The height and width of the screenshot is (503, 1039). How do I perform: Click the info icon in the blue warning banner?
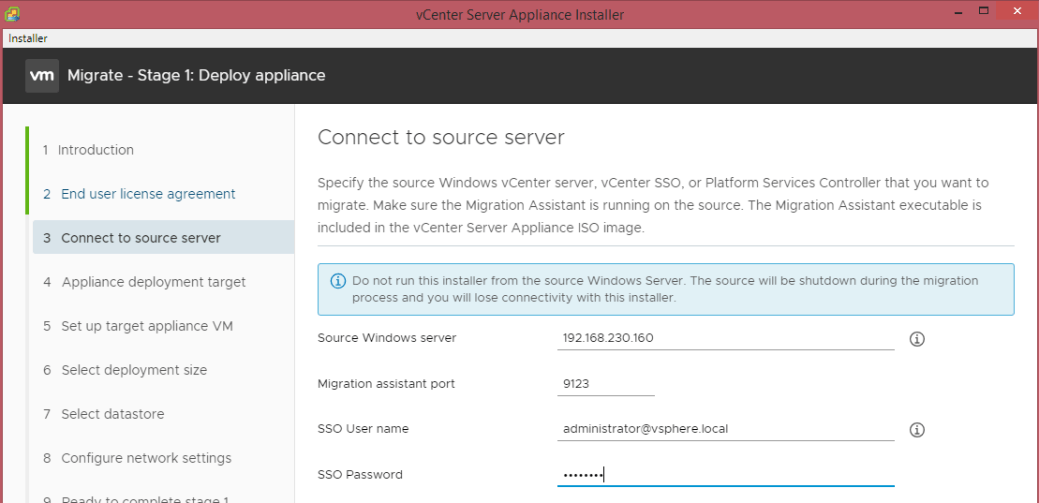[x=336, y=281]
